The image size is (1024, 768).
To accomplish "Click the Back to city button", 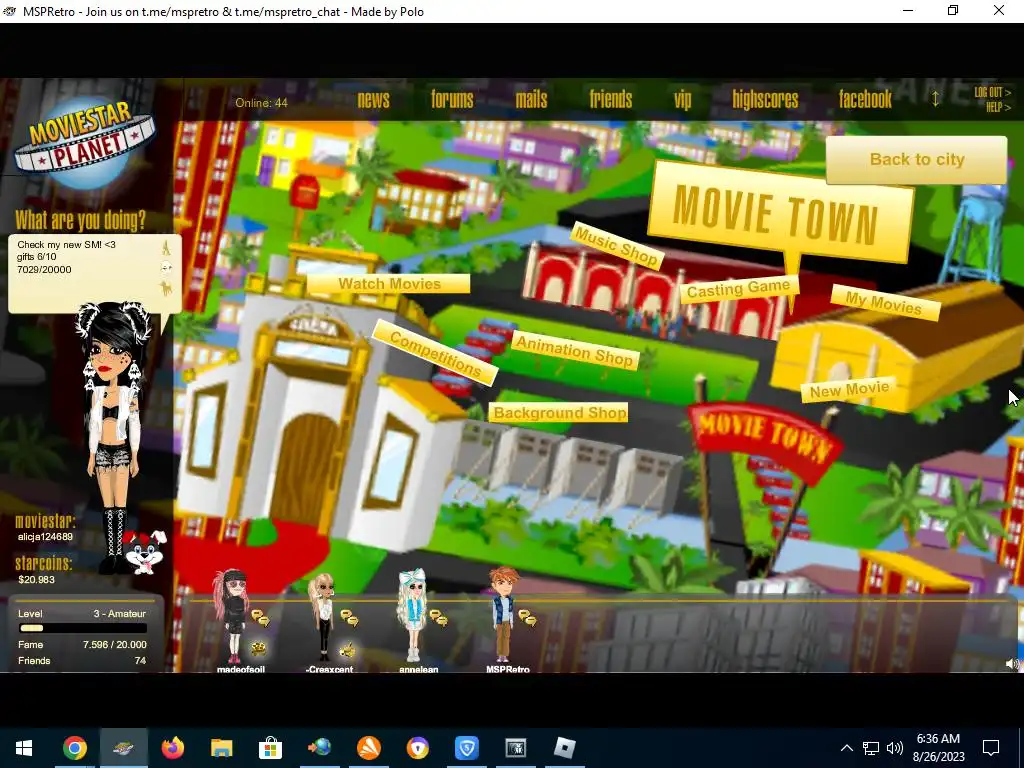I will point(917,159).
